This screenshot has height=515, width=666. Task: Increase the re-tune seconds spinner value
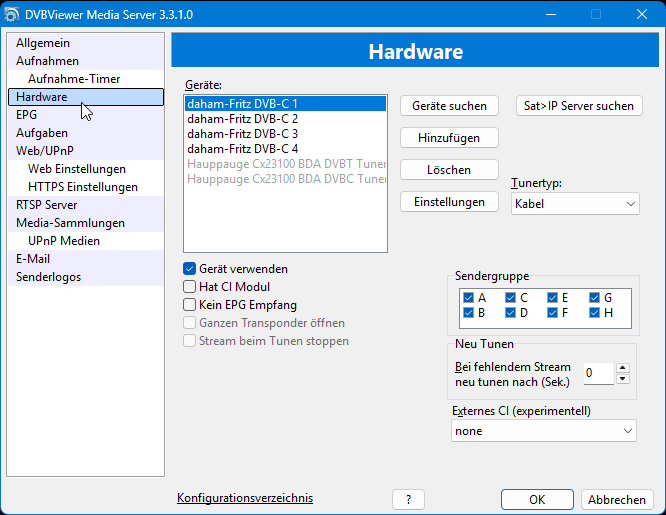[623, 368]
